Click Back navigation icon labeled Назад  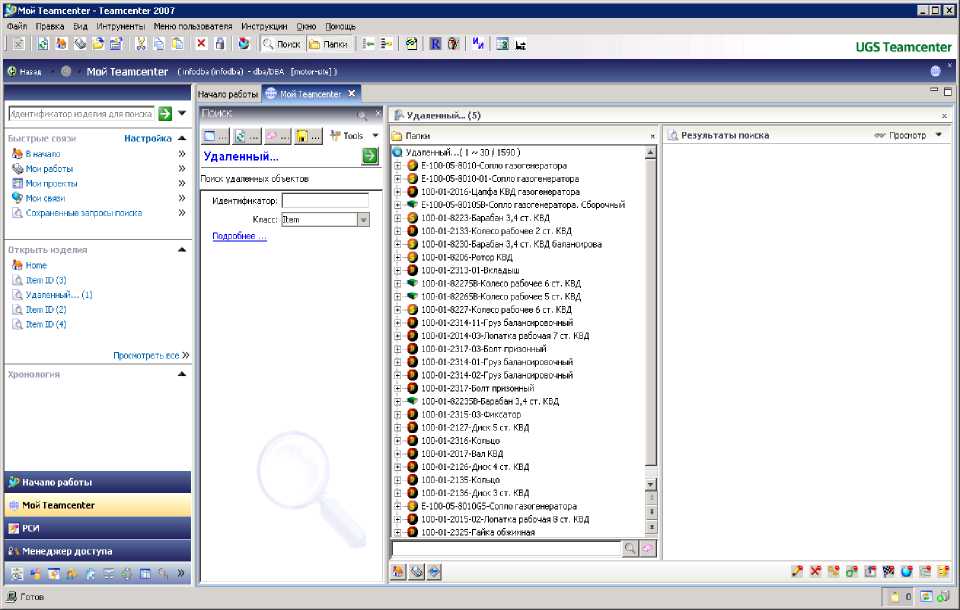click(x=24, y=72)
